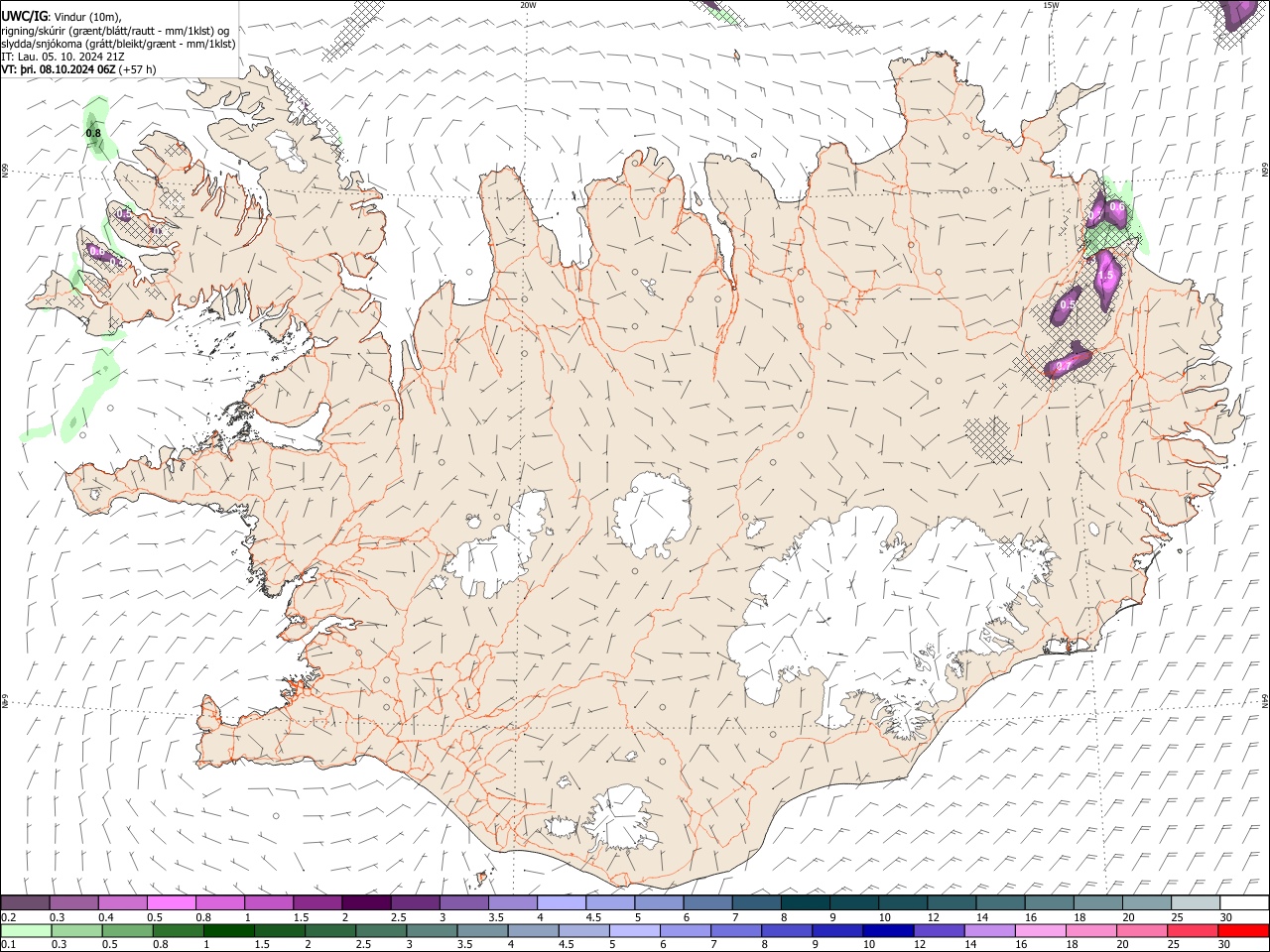Screen dimensions: 1270x952
Task: Click the light blue swatch between 4 and 4.5 on the snow scale
Action: coord(562,902)
